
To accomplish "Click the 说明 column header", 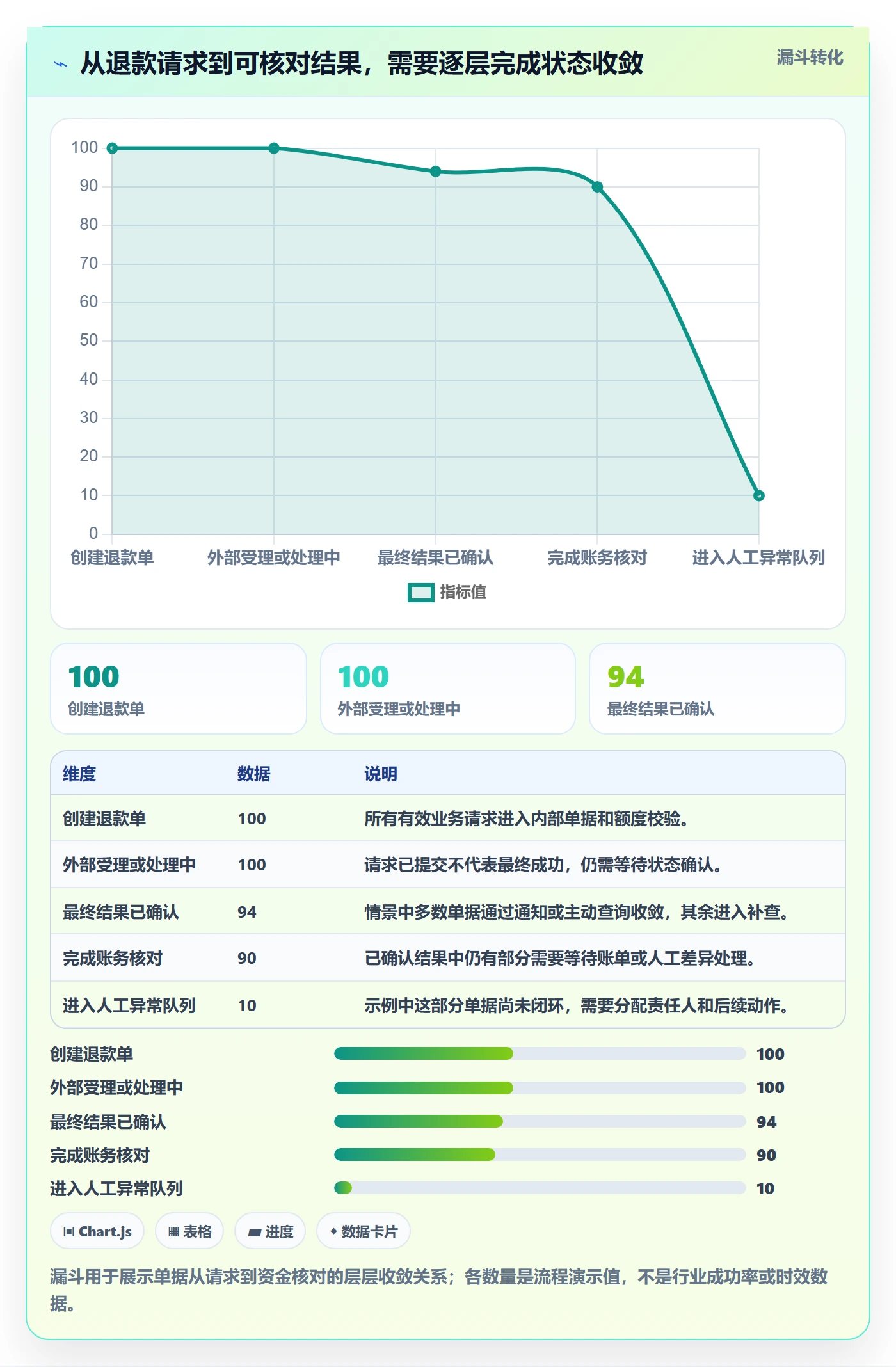I will coord(381,774).
